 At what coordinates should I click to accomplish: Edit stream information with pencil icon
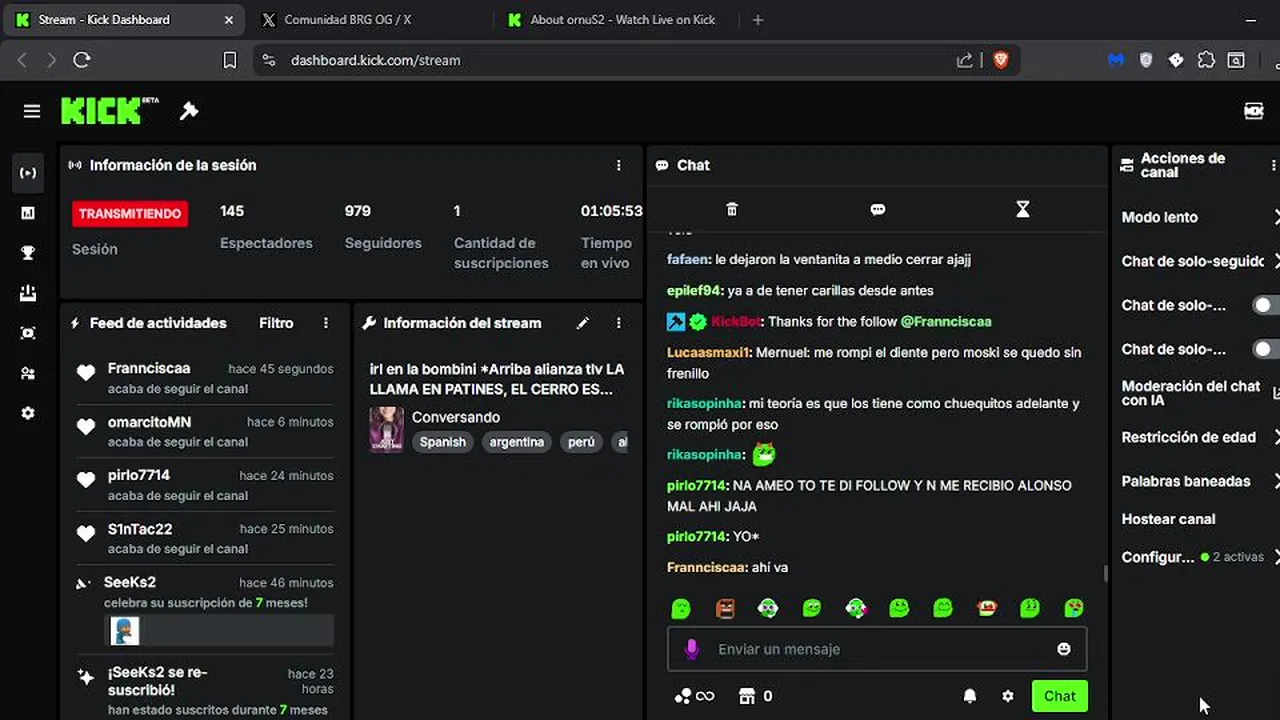583,323
